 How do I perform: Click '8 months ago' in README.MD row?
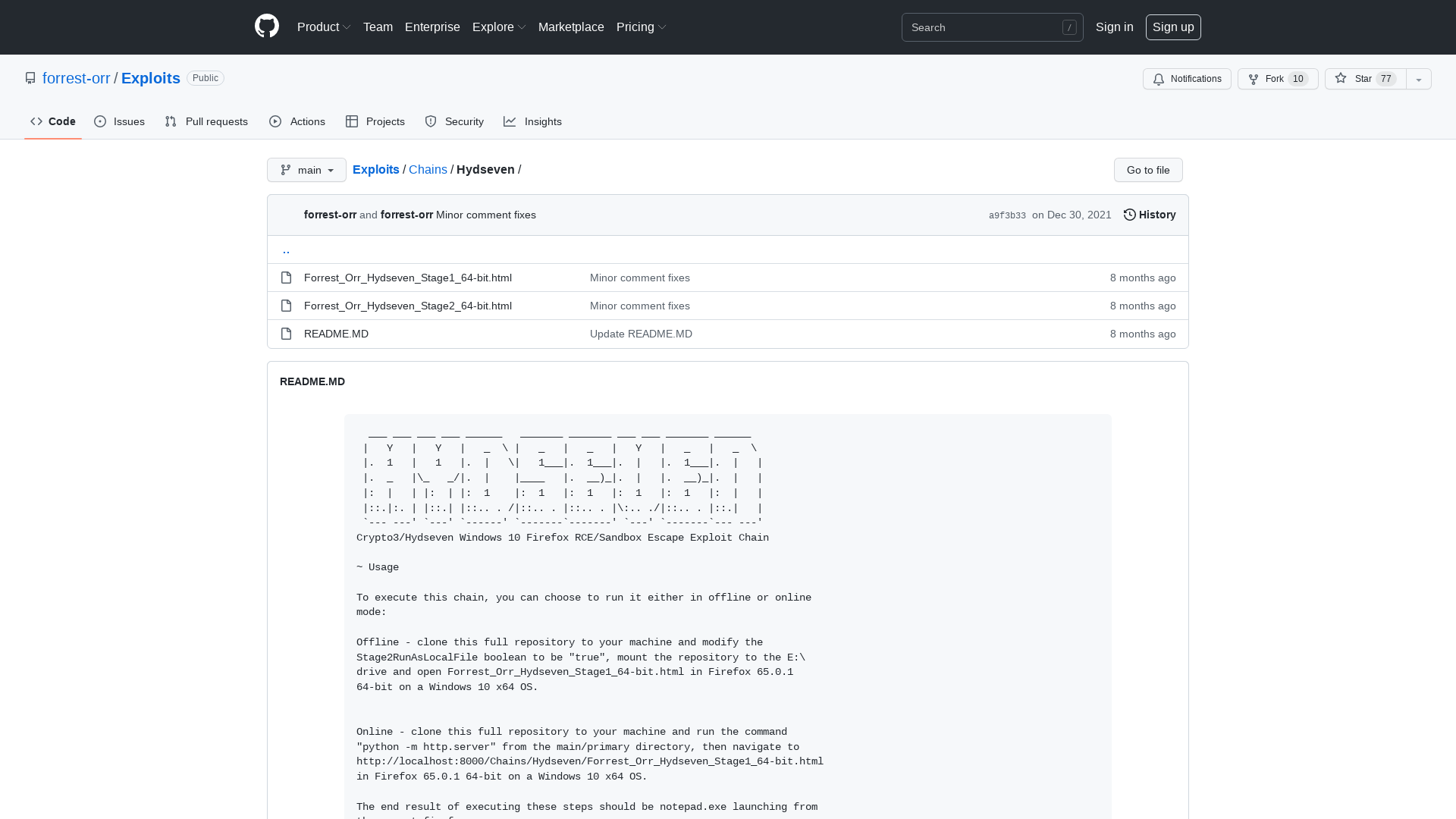tap(1143, 334)
